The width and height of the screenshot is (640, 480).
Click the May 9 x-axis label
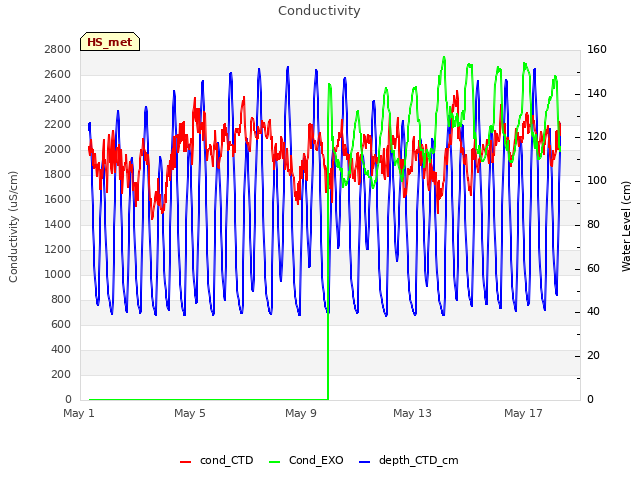[301, 413]
